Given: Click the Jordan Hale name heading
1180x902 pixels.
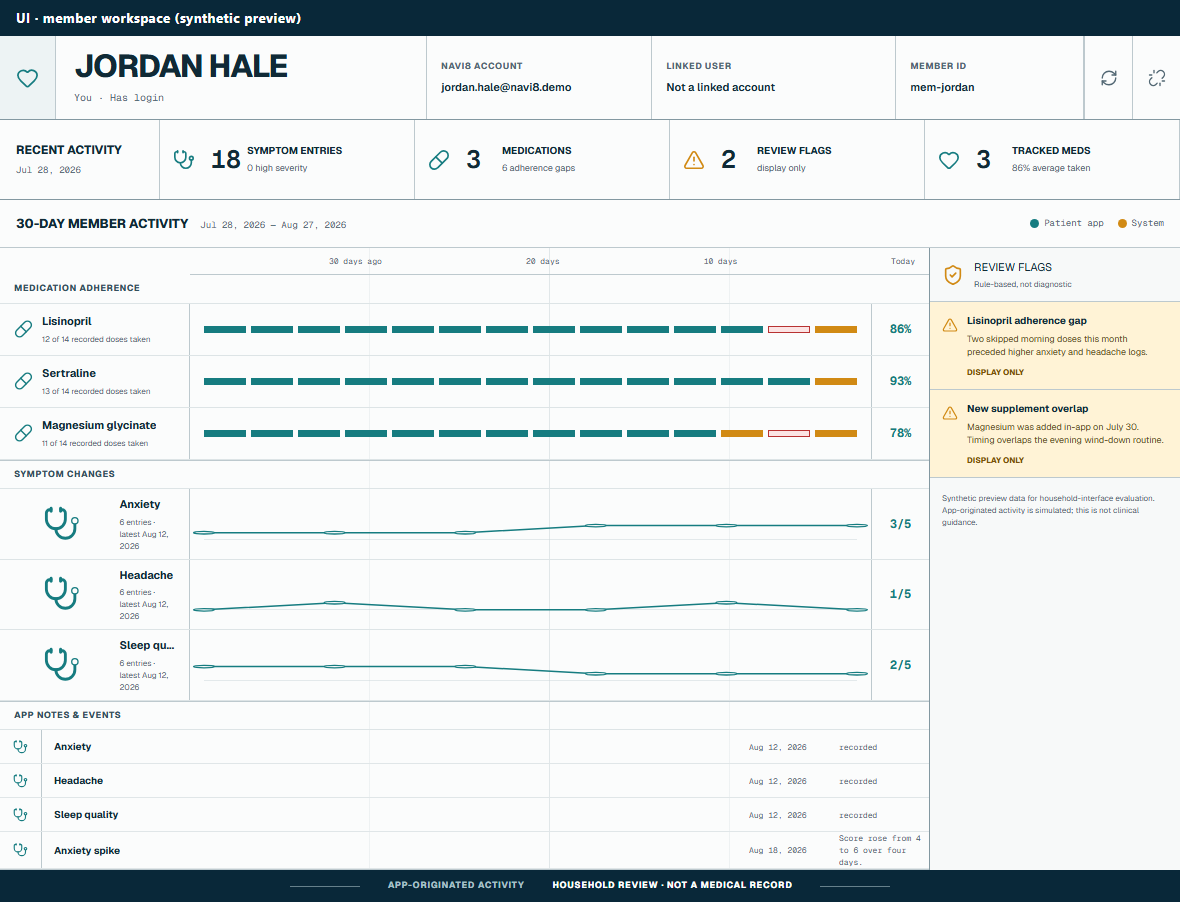Looking at the screenshot, I should point(181,66).
